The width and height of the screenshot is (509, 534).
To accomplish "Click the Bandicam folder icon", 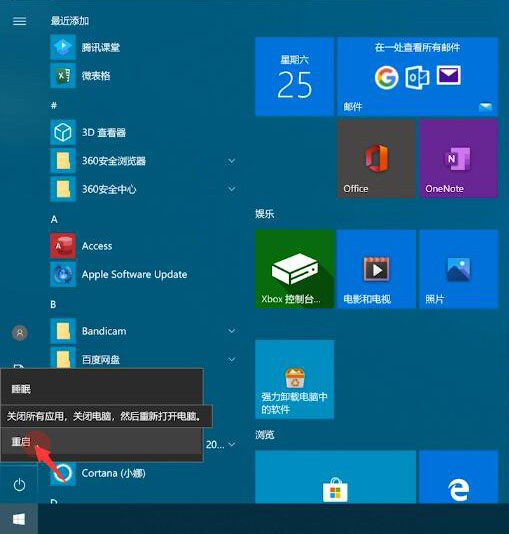I will coord(63,331).
